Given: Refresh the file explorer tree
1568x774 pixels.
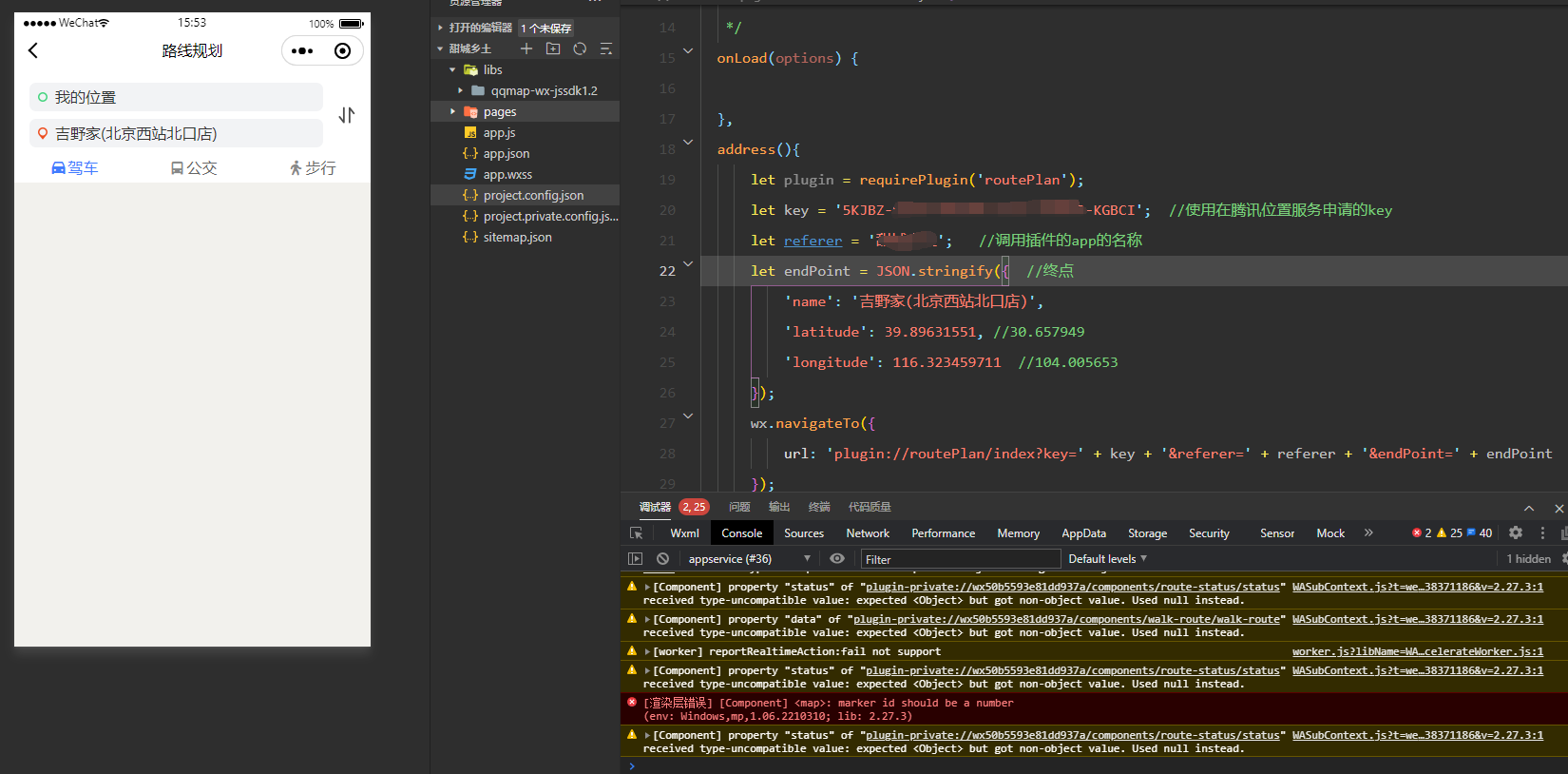Looking at the screenshot, I should 580,48.
